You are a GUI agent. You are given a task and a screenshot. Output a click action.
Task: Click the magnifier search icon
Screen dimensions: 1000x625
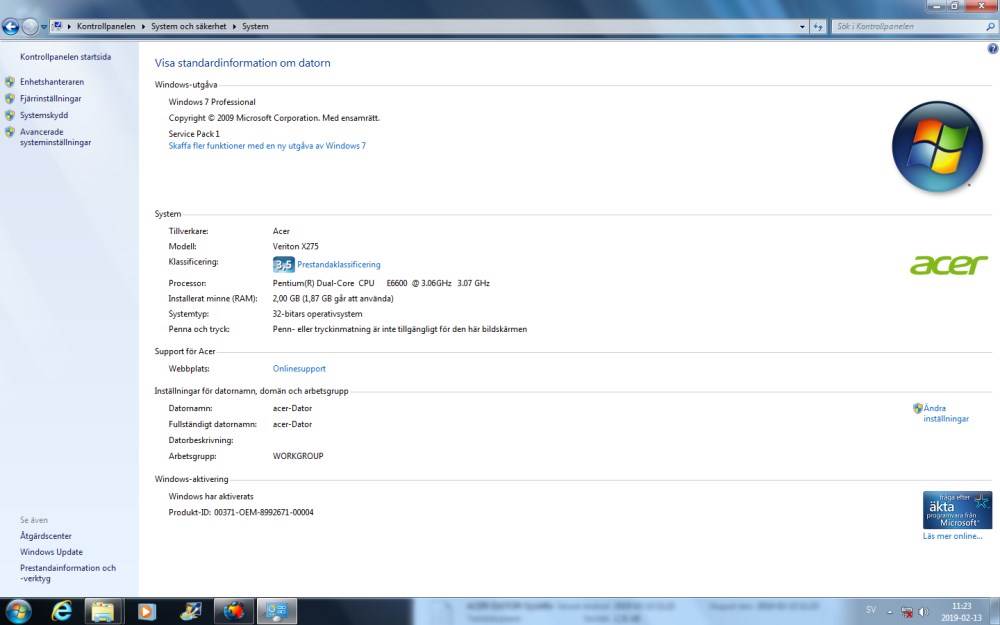click(x=990, y=27)
